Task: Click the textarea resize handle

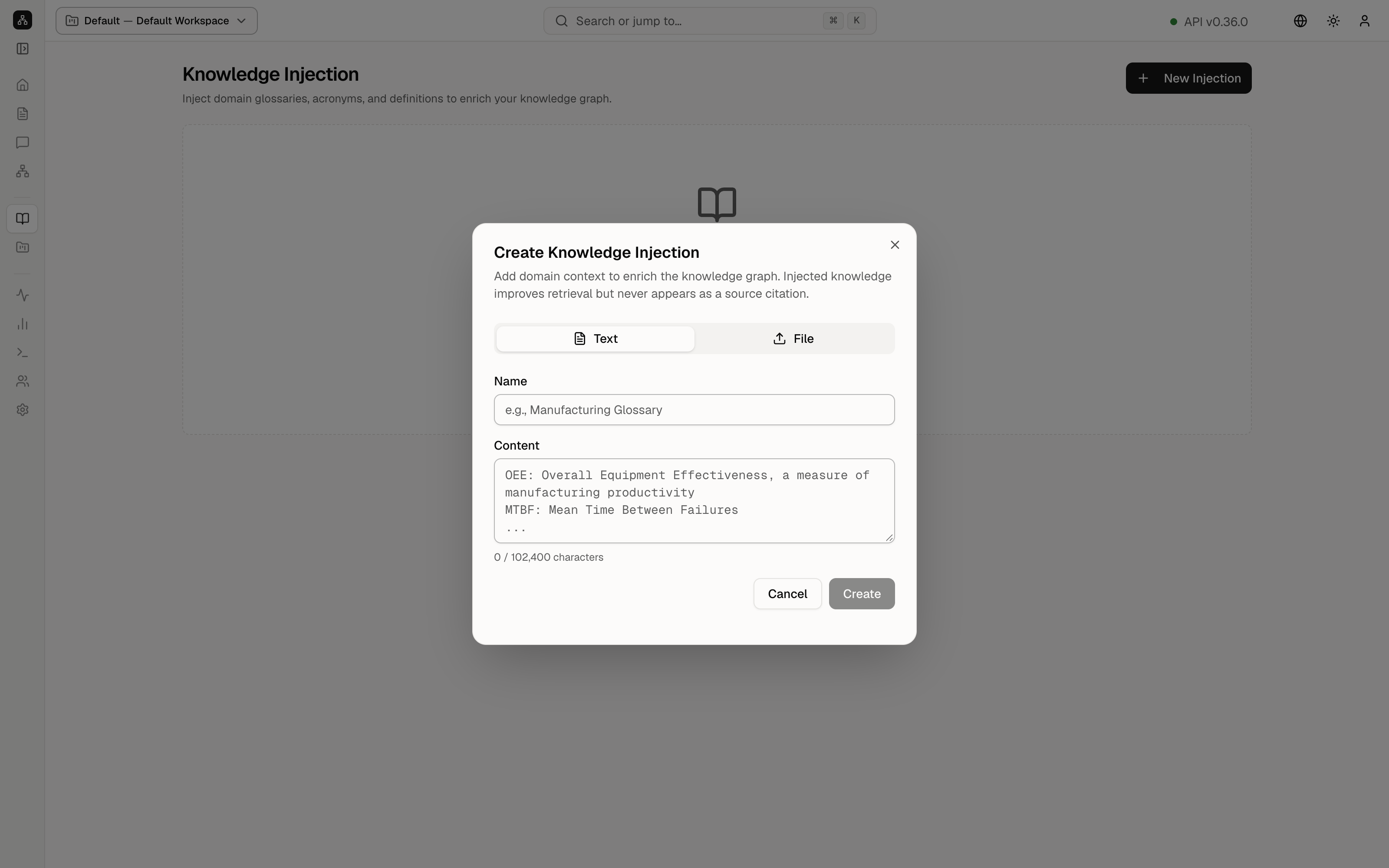Action: pos(889,537)
